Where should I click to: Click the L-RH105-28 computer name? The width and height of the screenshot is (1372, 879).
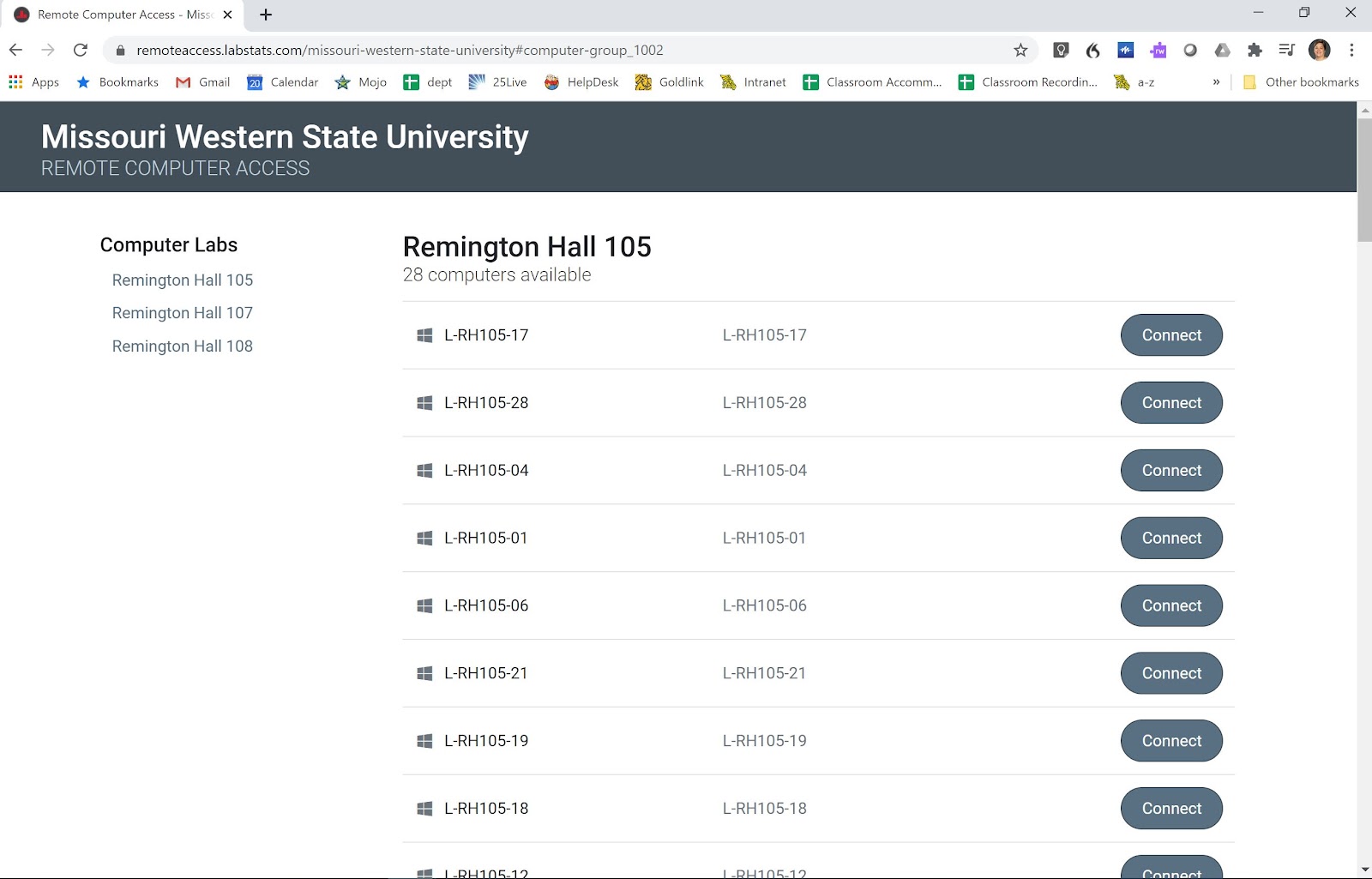click(x=486, y=403)
